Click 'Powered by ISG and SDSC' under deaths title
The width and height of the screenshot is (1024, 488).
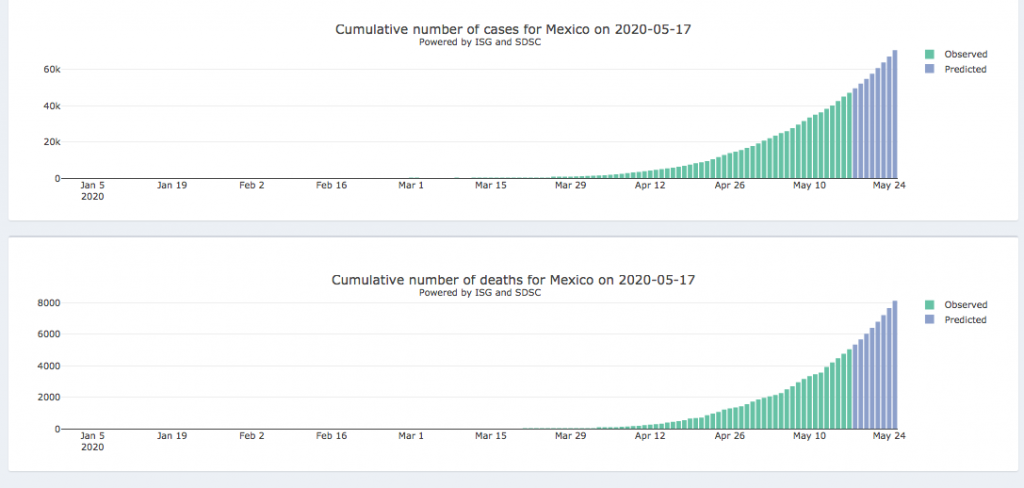[x=479, y=293]
